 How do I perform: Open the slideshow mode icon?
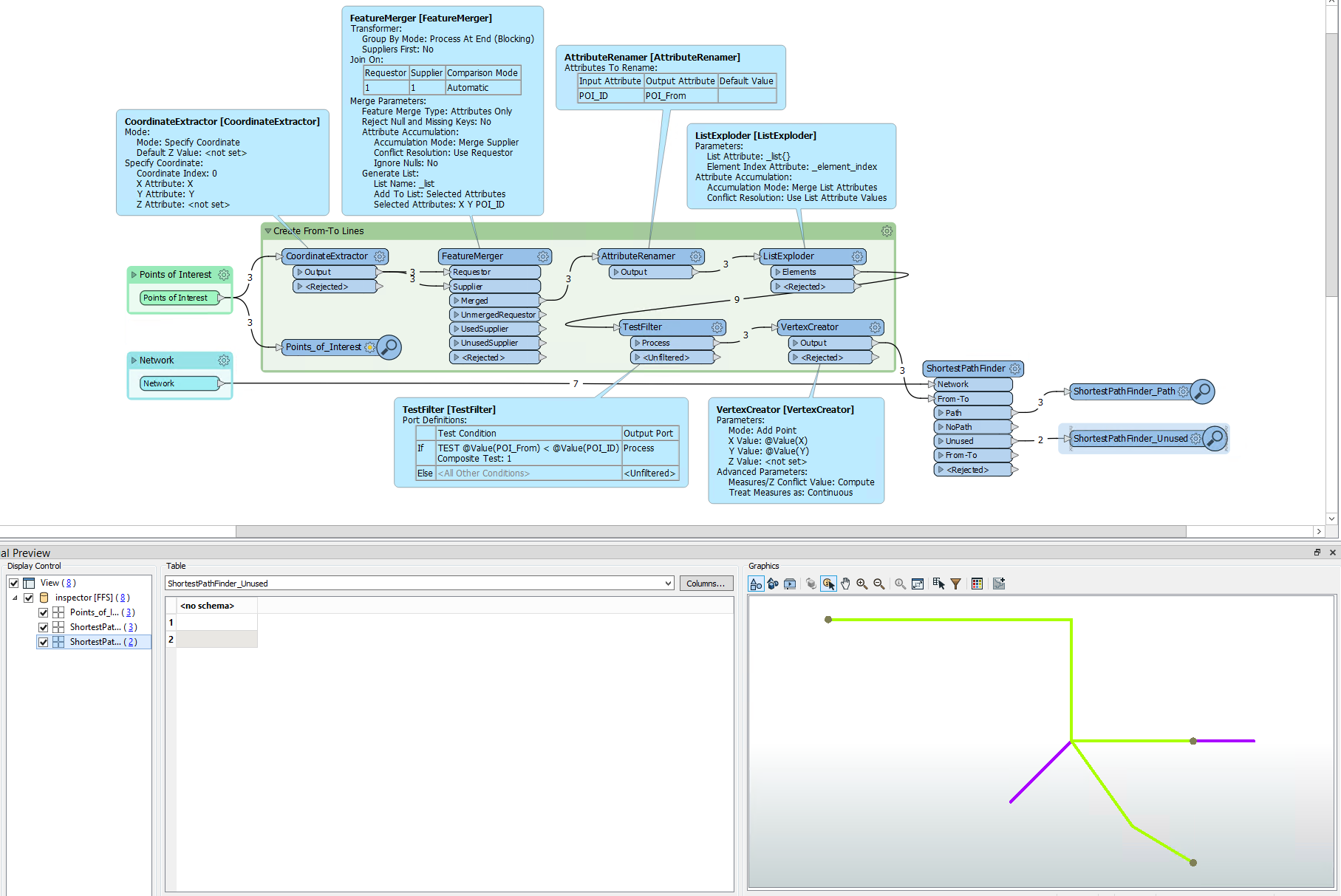790,584
